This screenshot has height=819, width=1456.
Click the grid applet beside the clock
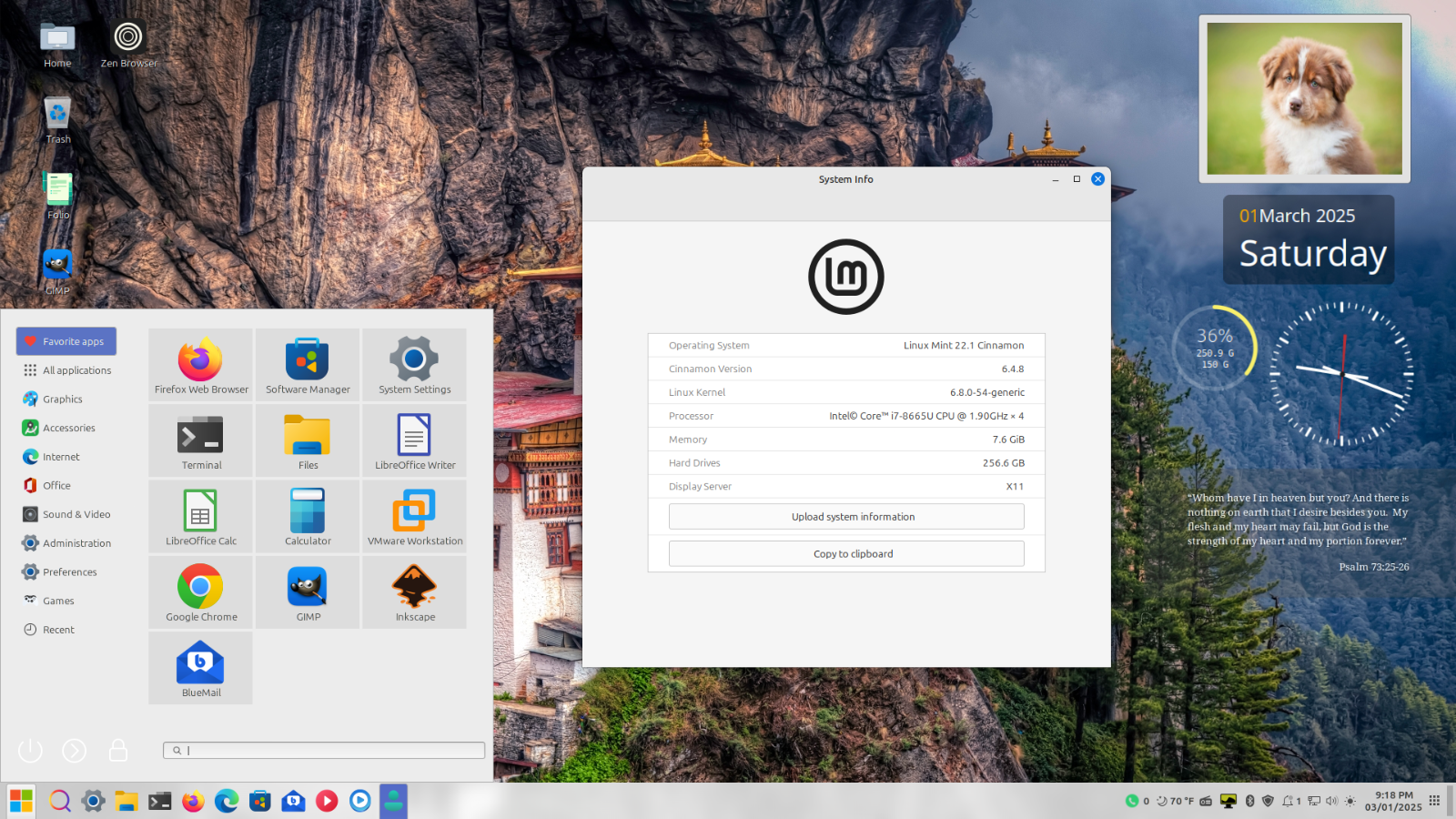coord(1435,801)
